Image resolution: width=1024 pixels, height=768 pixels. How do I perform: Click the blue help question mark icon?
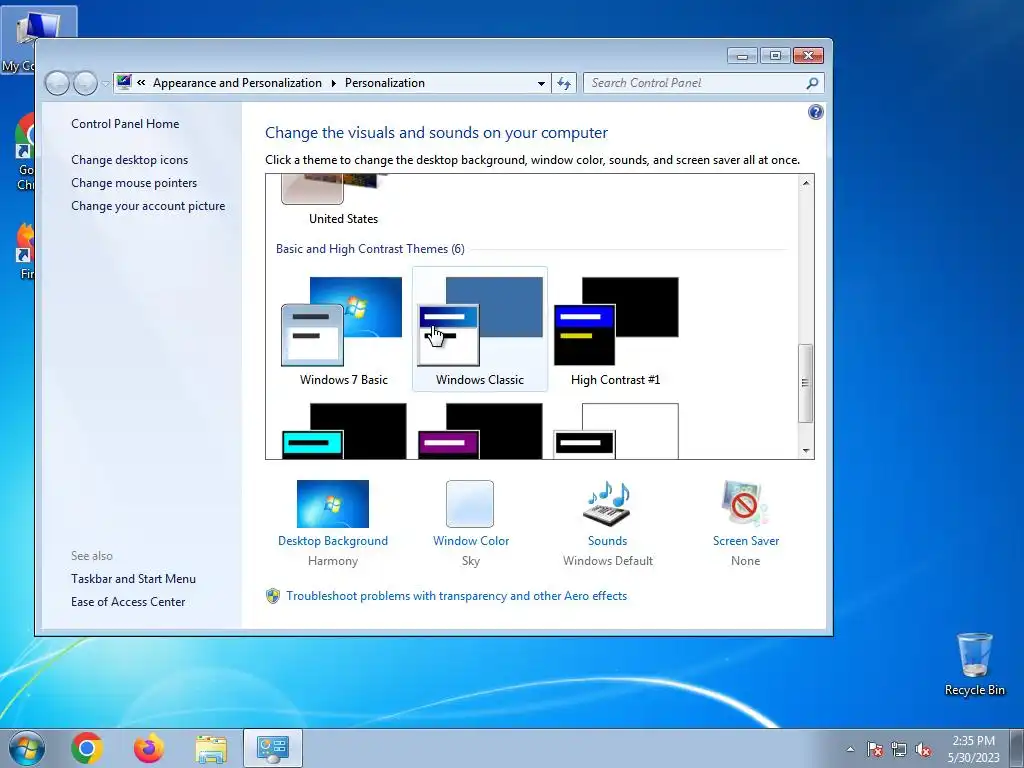[816, 112]
